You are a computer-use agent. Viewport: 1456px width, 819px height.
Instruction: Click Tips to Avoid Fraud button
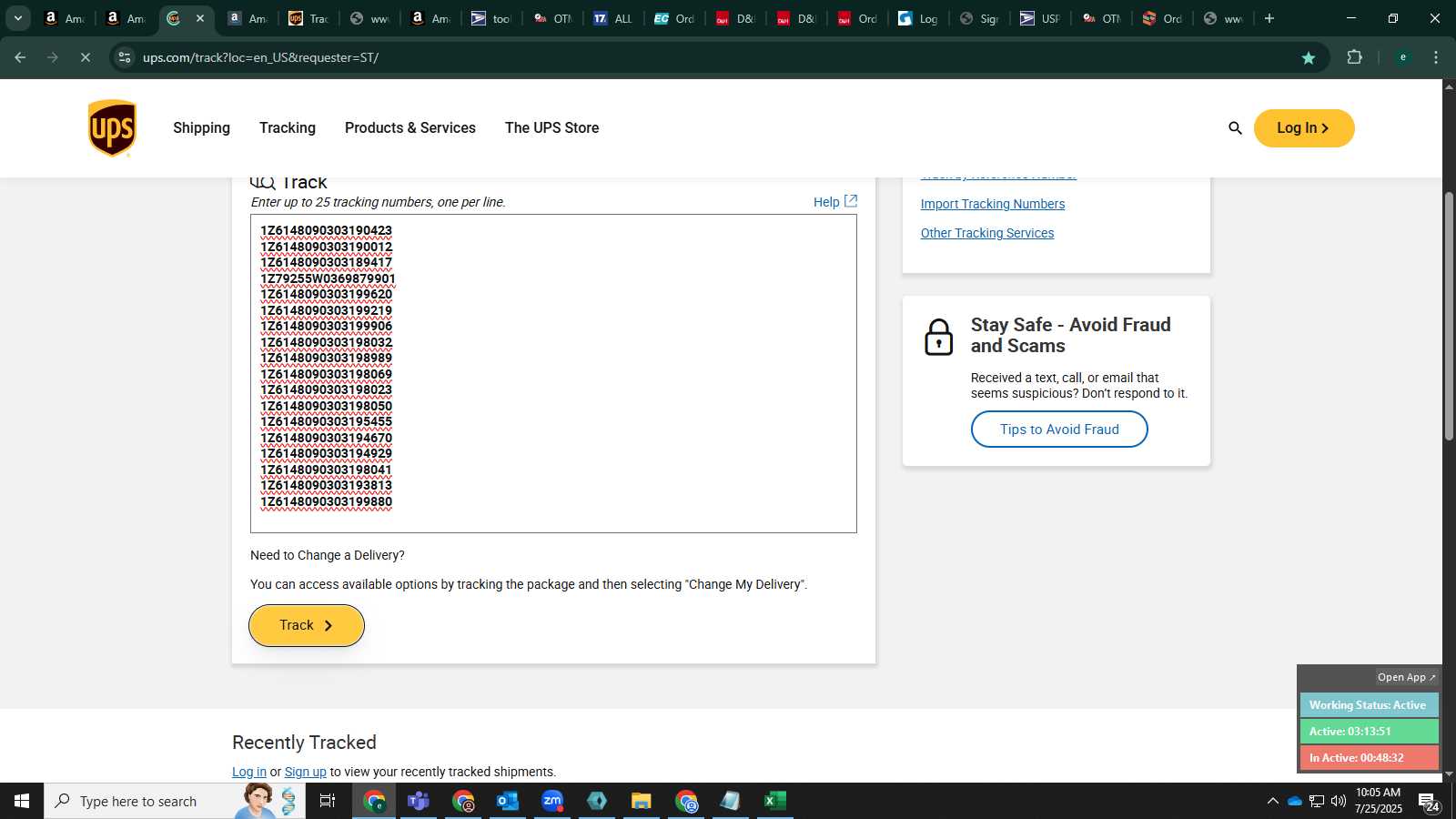tap(1059, 430)
